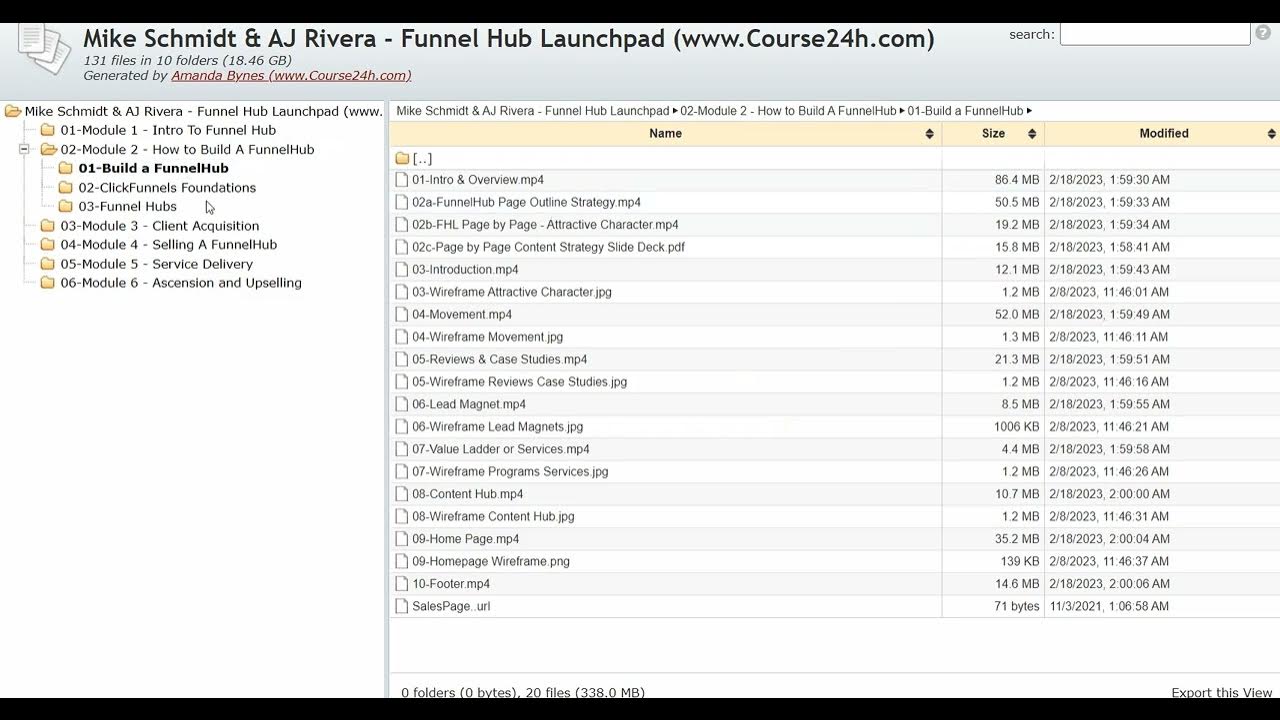The height and width of the screenshot is (720, 1280).
Task: Click file icon of 04-Movement.mp4
Action: coord(402,314)
